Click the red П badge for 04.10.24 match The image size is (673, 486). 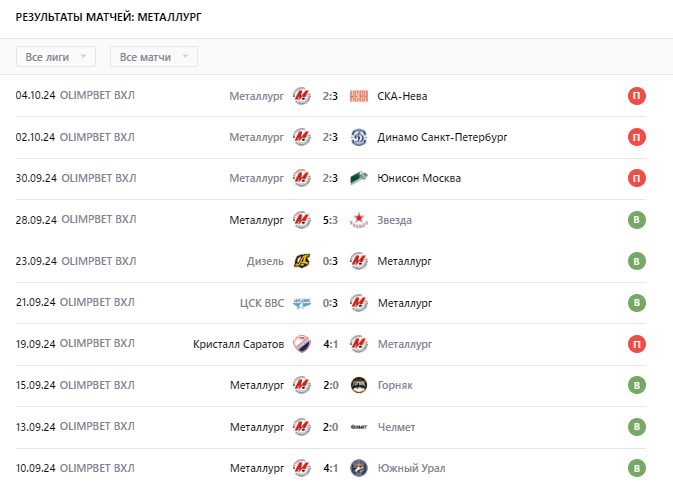pyautogui.click(x=637, y=96)
